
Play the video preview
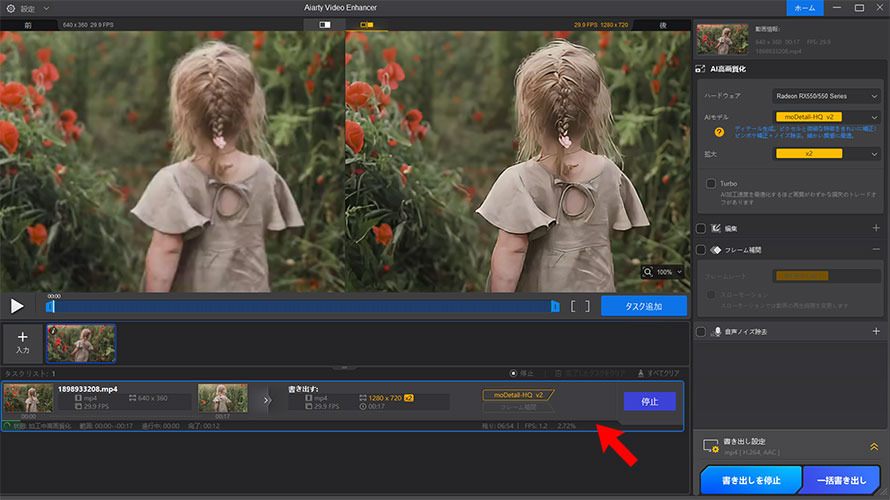(17, 306)
